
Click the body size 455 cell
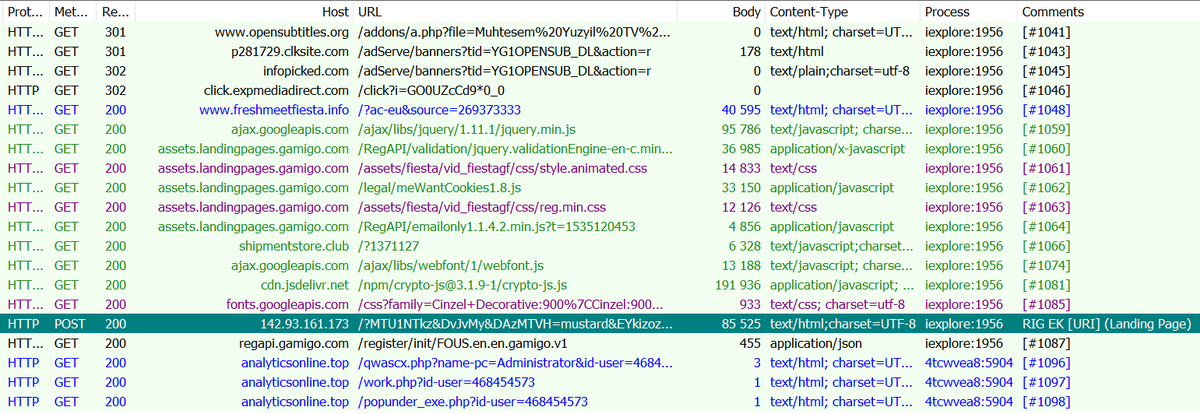(749, 344)
